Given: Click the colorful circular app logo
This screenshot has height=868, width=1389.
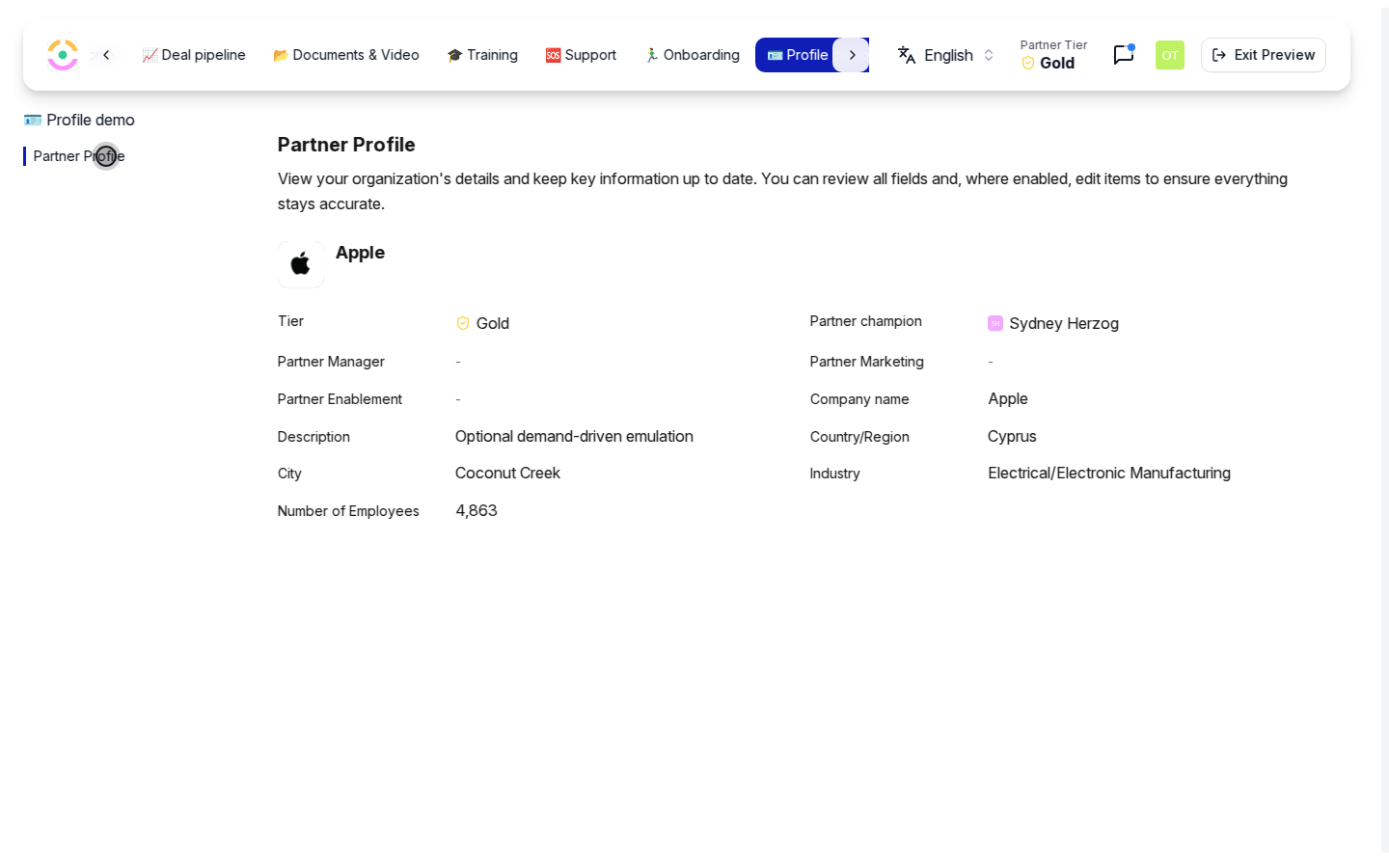Looking at the screenshot, I should click(63, 55).
